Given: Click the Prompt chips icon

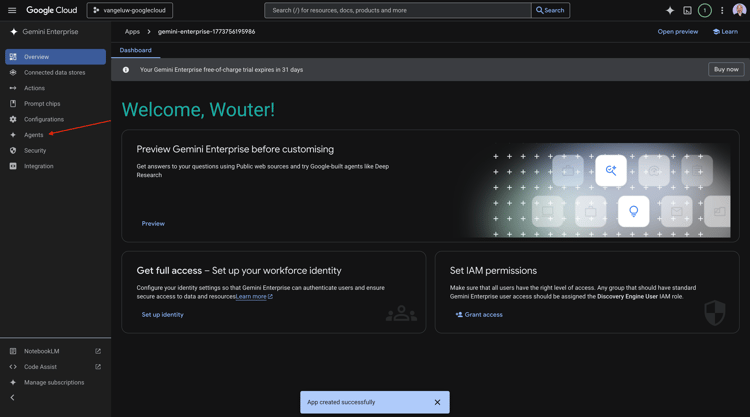Looking at the screenshot, I should pos(13,103).
